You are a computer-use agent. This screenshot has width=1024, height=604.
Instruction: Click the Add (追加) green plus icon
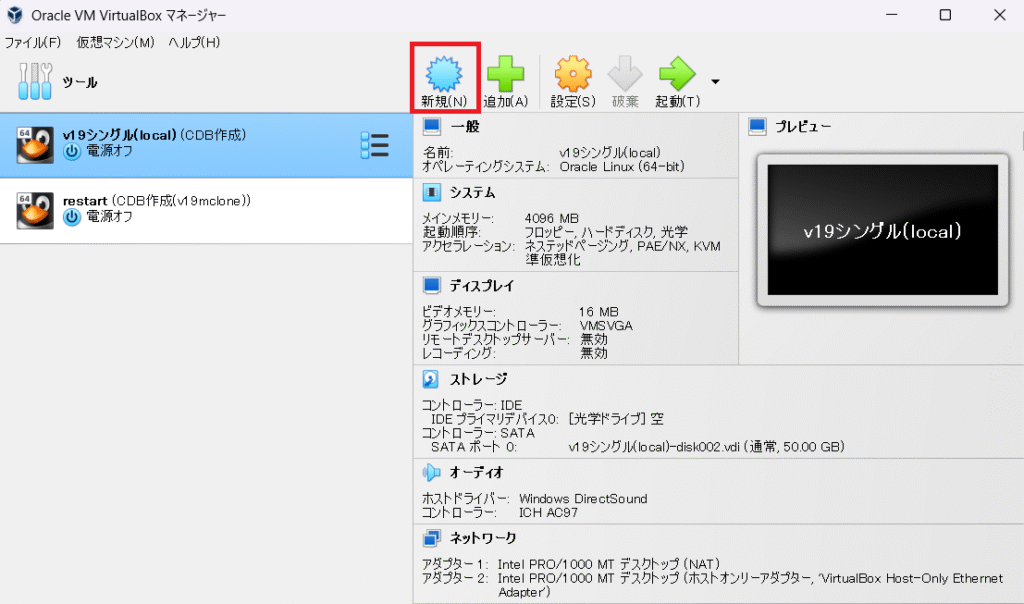pyautogui.click(x=505, y=74)
